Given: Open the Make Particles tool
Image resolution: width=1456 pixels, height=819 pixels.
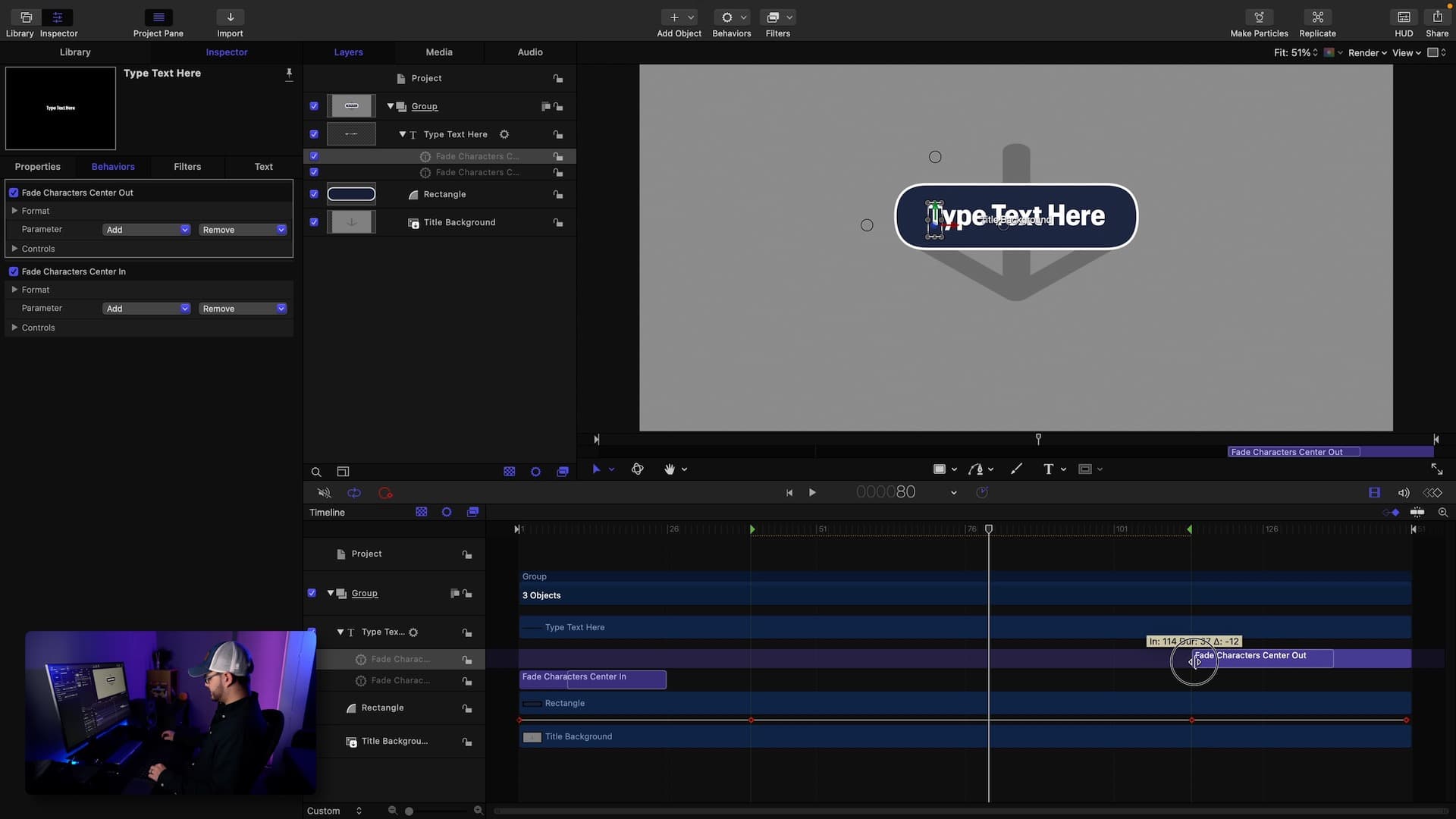Looking at the screenshot, I should tap(1259, 17).
